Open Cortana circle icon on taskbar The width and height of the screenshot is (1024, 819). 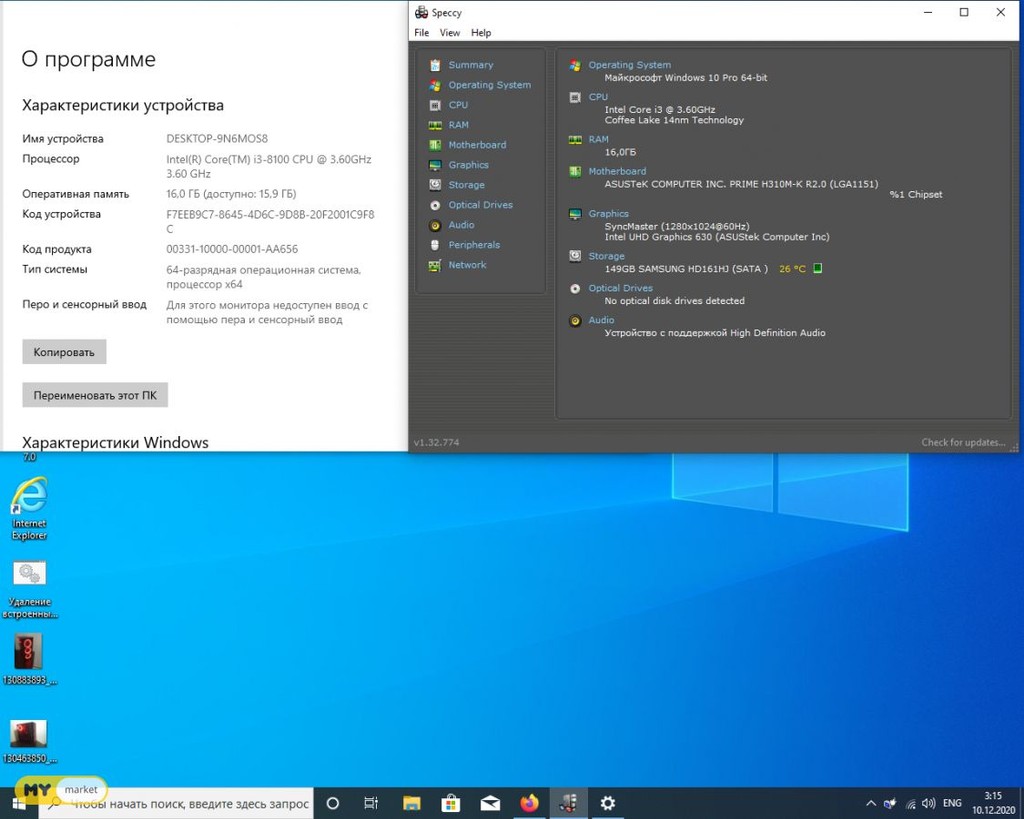coord(332,803)
